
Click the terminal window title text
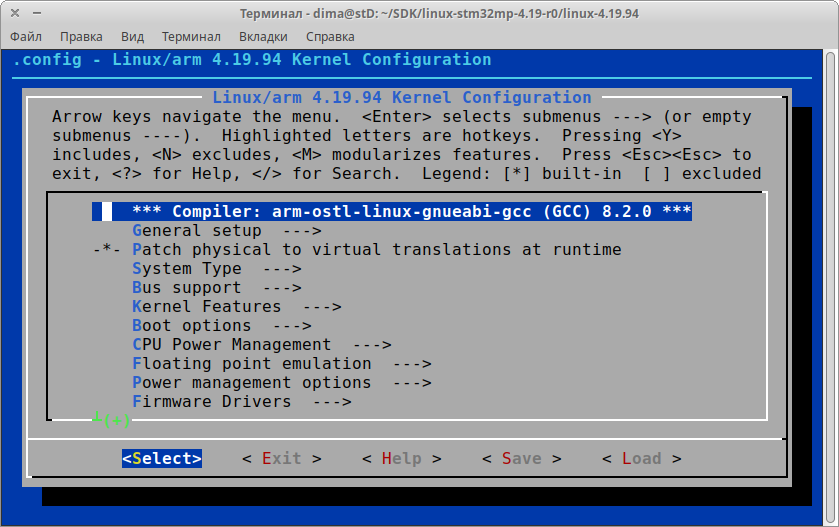coord(439,13)
